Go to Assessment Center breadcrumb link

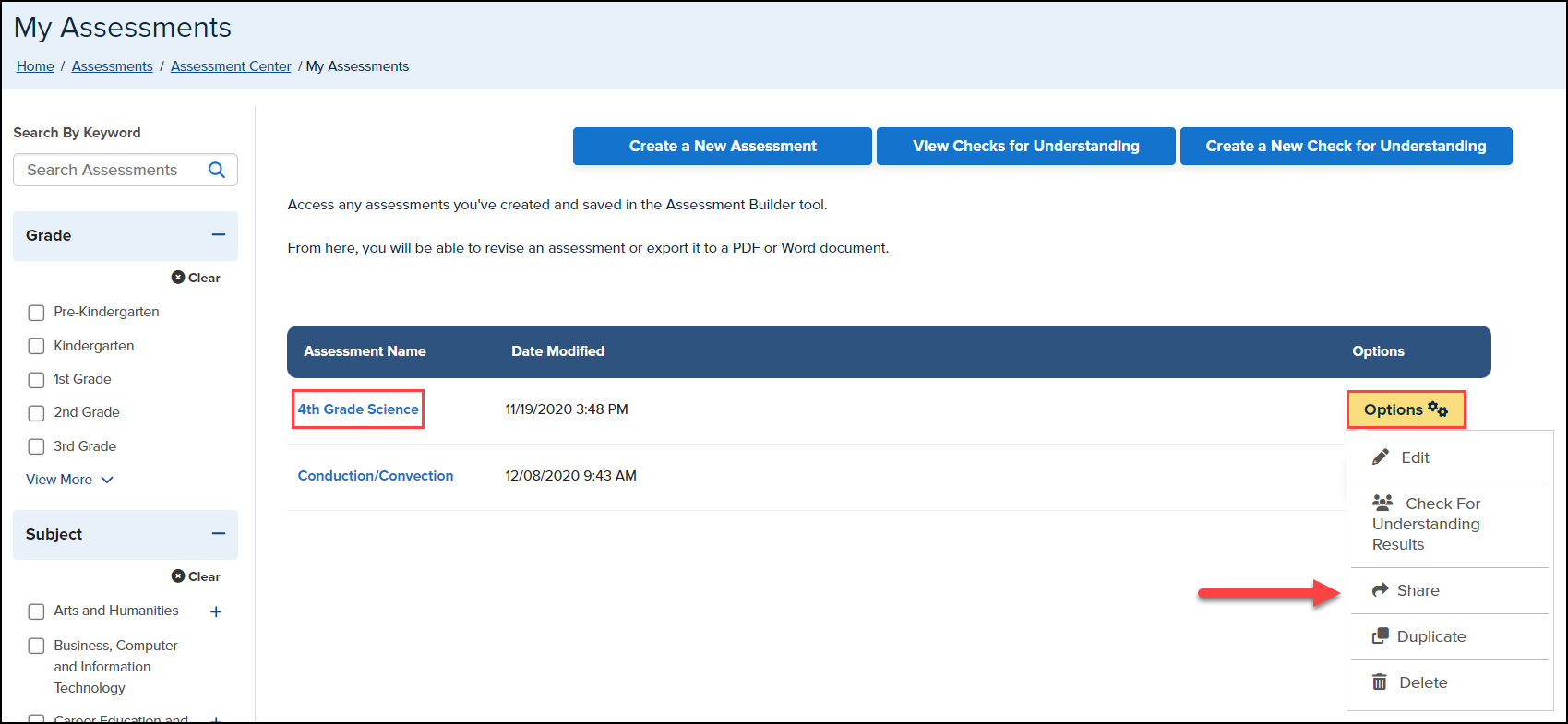coord(231,66)
